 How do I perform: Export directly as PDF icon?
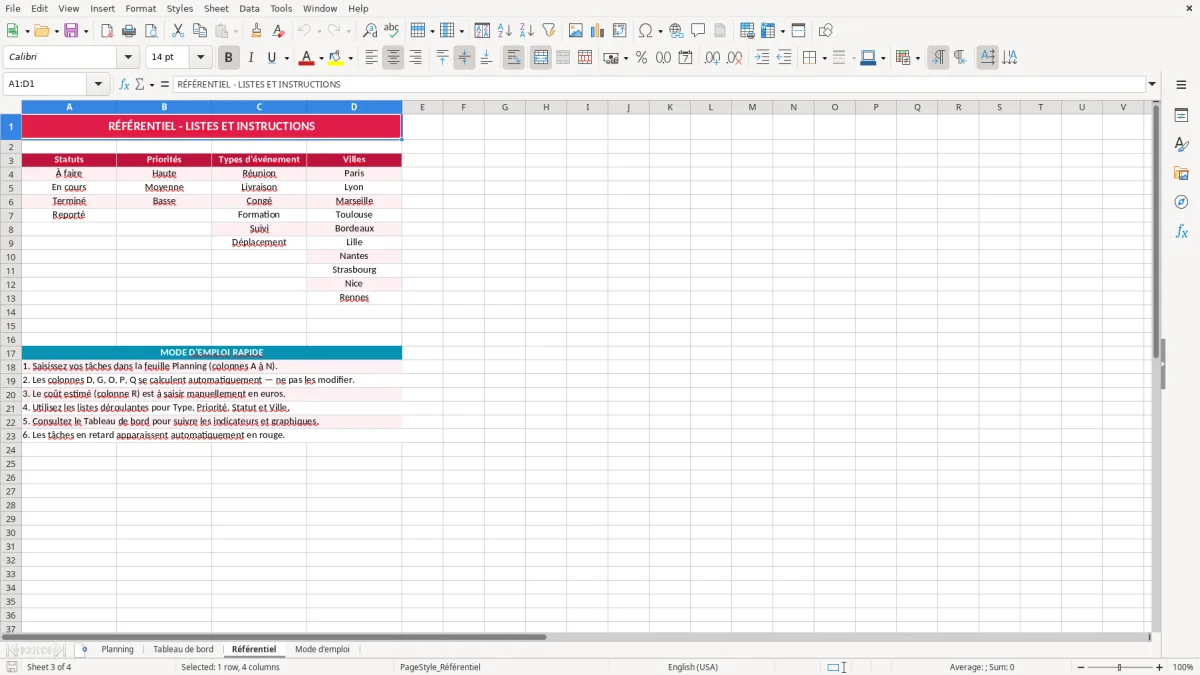pos(107,31)
